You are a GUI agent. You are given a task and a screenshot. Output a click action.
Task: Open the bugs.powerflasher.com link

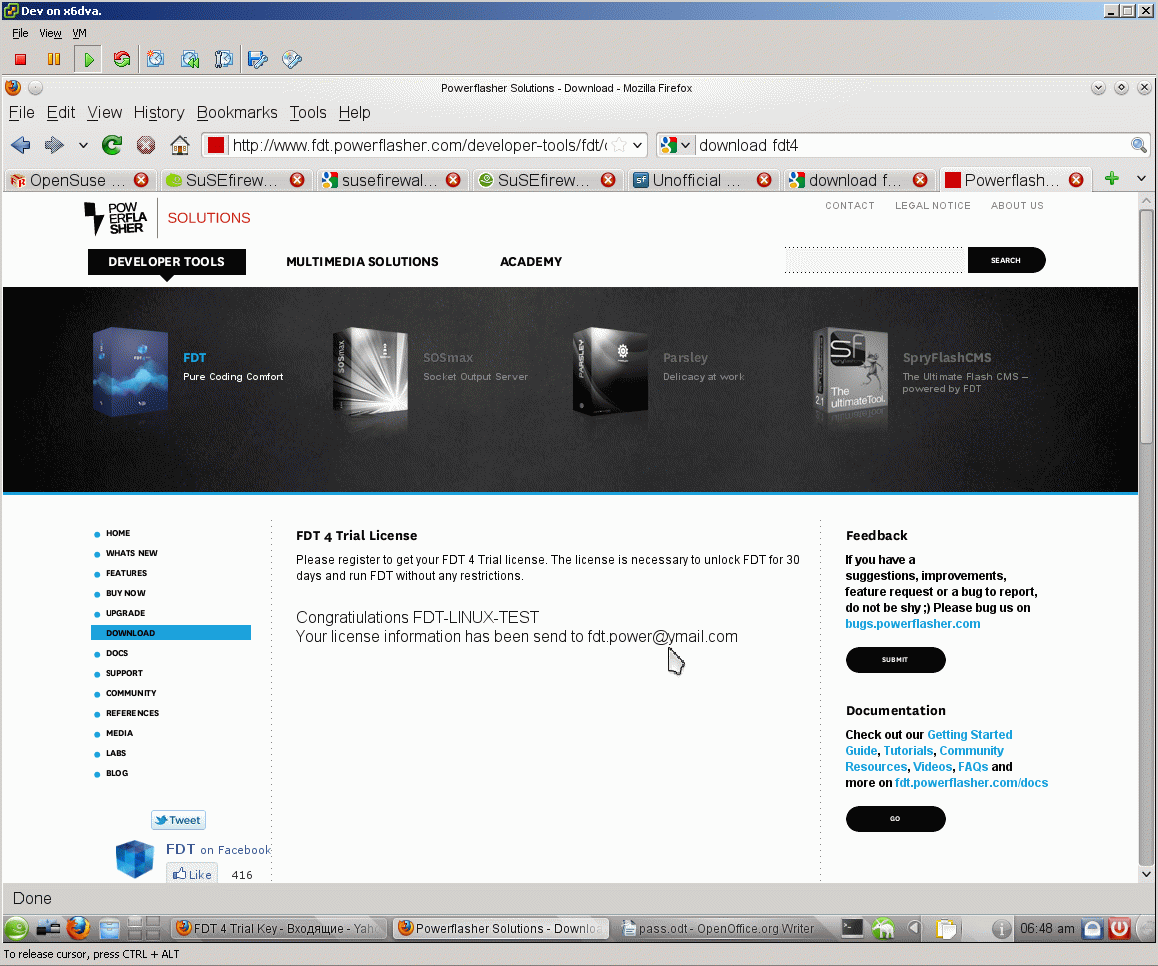pyautogui.click(x=913, y=623)
